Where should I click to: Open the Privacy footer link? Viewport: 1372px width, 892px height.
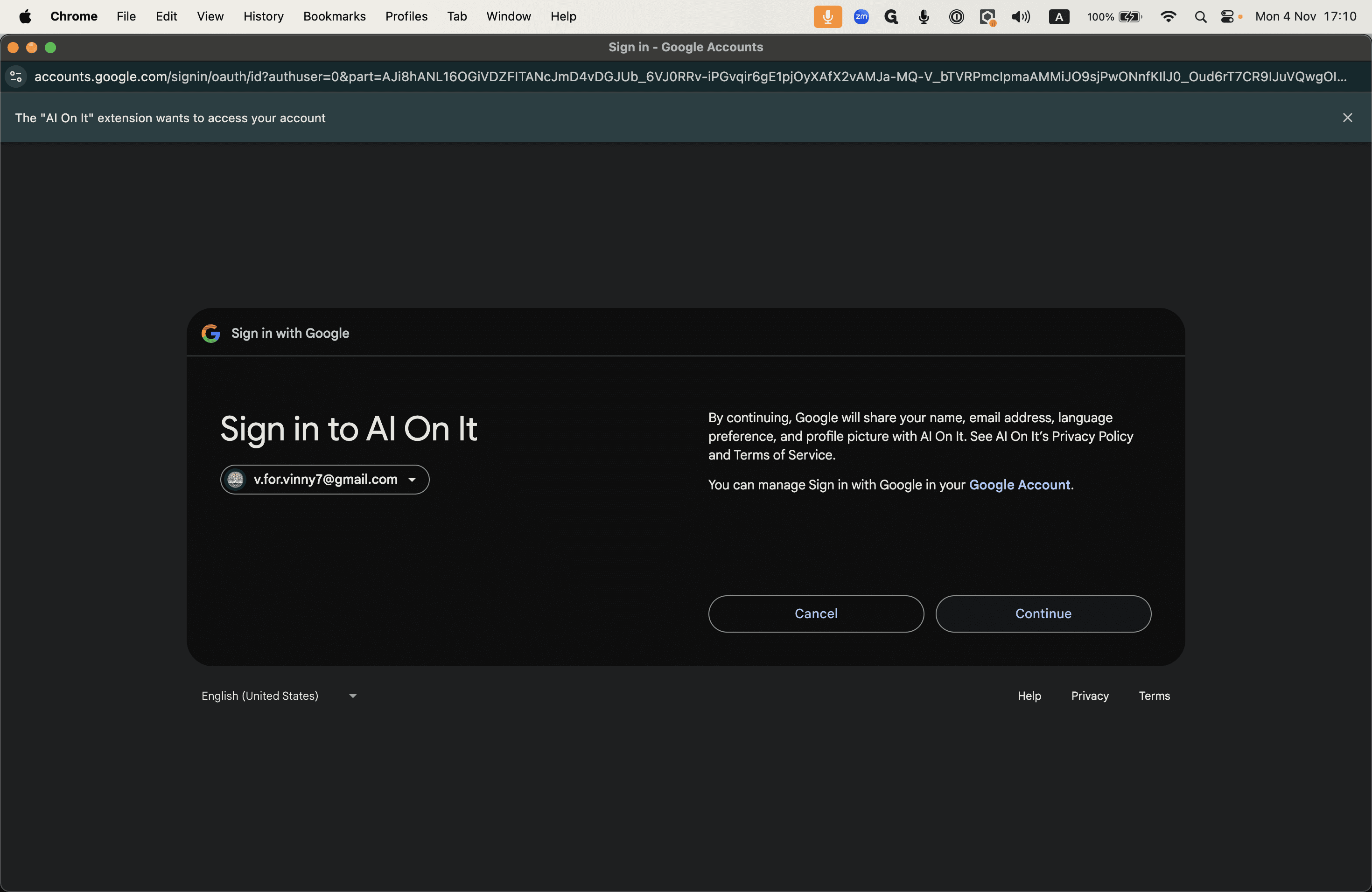click(1090, 696)
